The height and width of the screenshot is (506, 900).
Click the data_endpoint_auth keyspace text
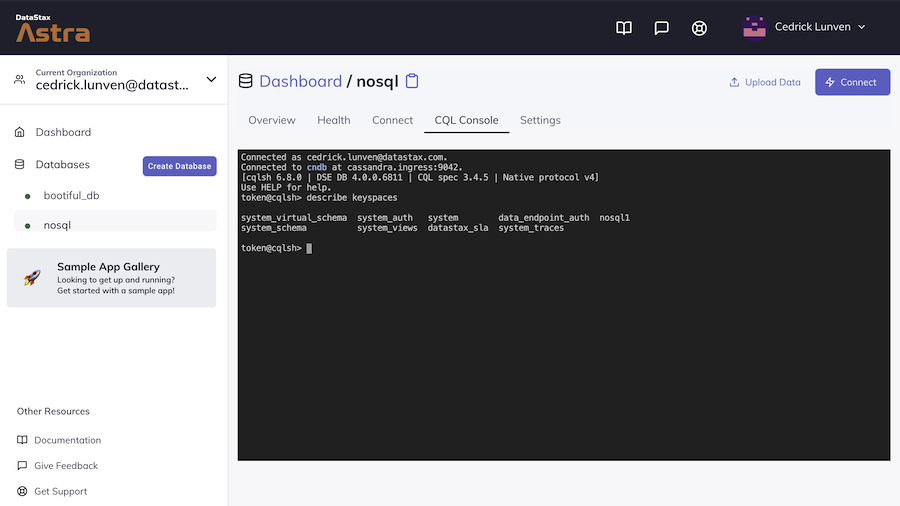pyautogui.click(x=544, y=217)
